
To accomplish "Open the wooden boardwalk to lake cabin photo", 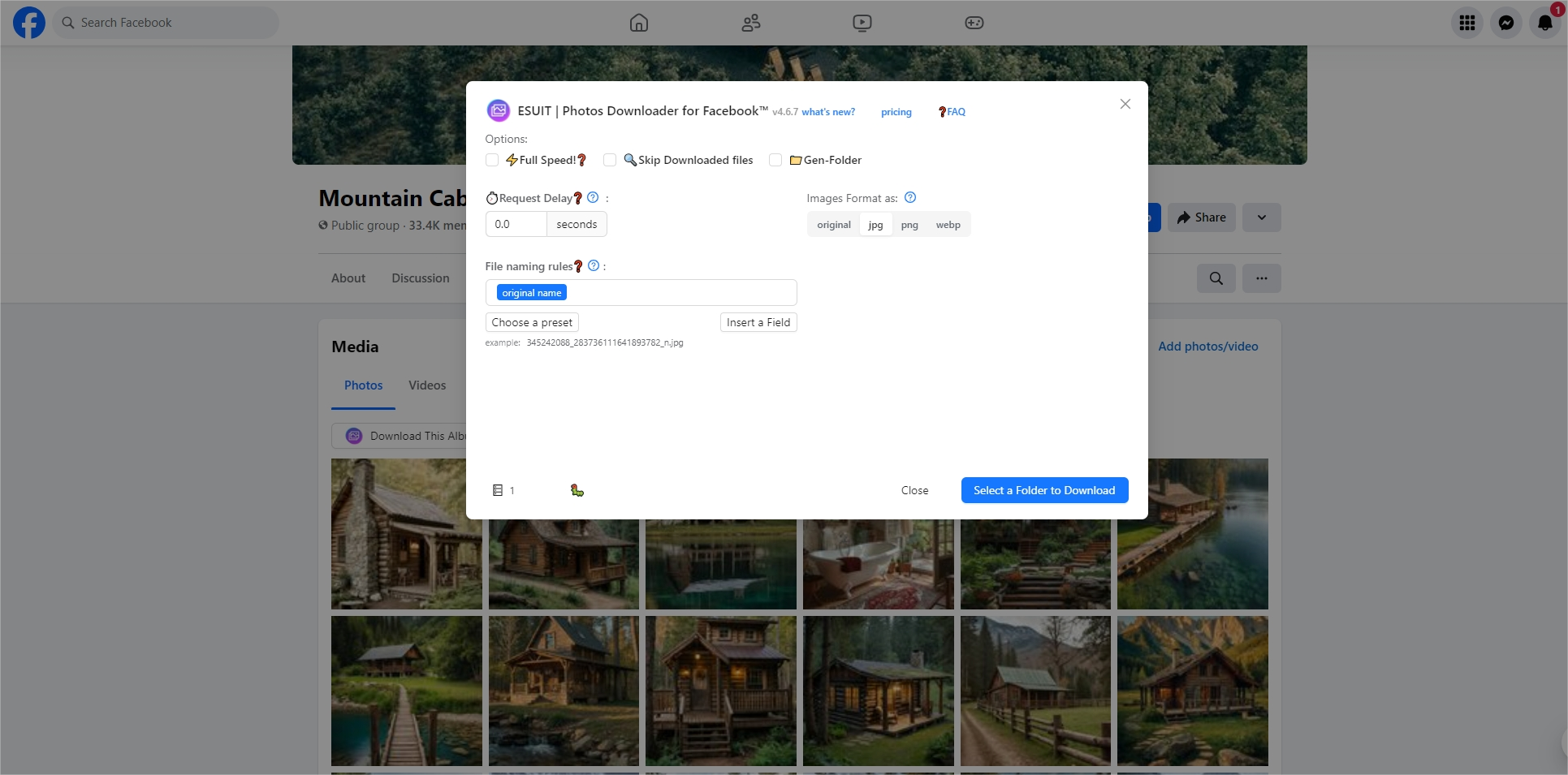I will (x=406, y=691).
